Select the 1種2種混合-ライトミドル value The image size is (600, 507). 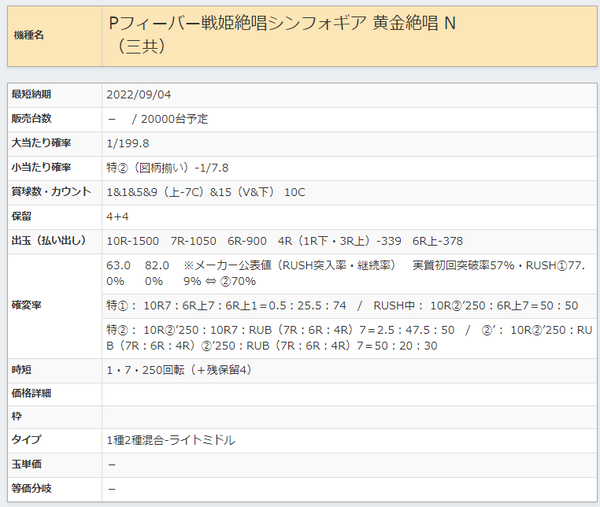pyautogui.click(x=171, y=440)
